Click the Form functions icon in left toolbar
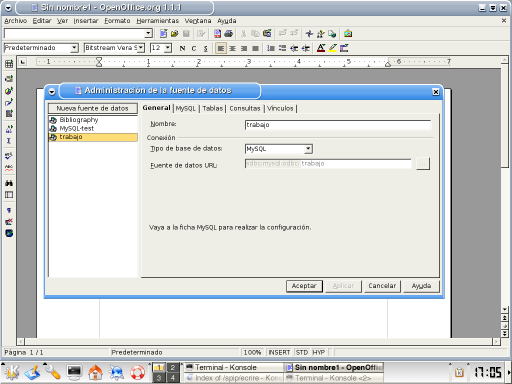 click(x=9, y=114)
